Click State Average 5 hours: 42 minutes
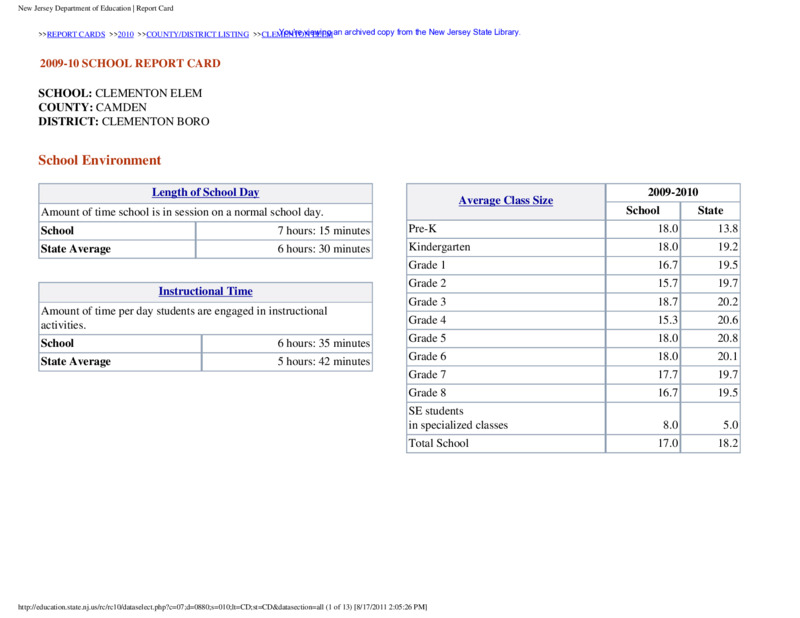The image size is (800, 618). point(206,361)
